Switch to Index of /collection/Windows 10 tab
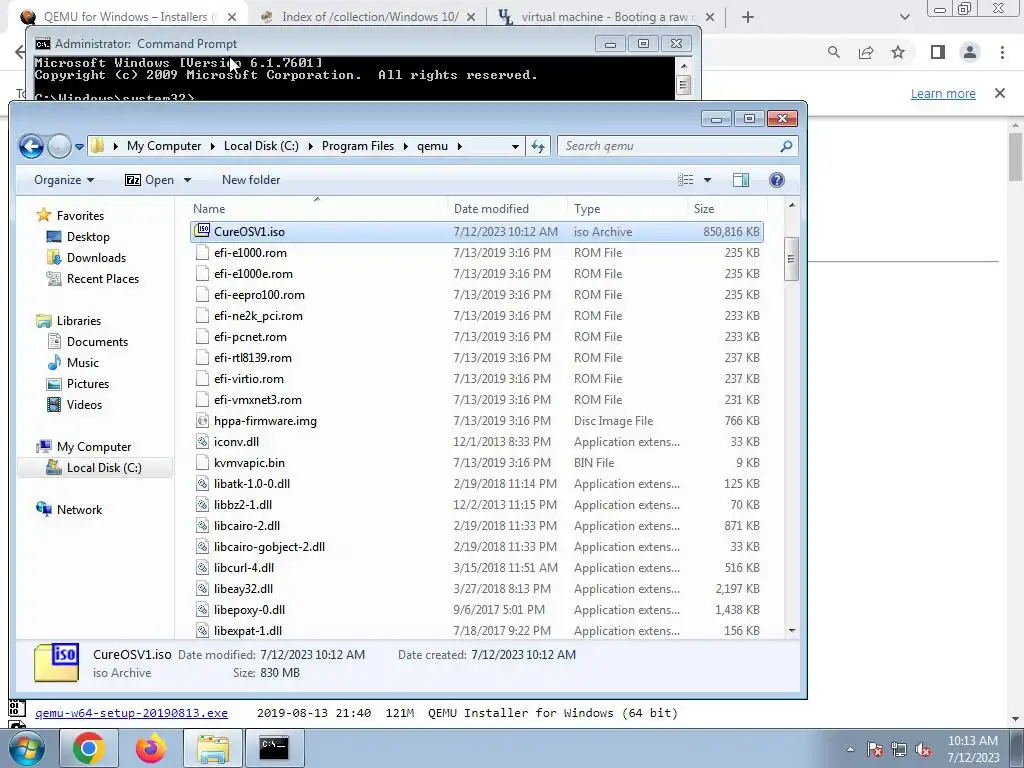Screen dimensions: 1024x768 pyautogui.click(x=370, y=17)
